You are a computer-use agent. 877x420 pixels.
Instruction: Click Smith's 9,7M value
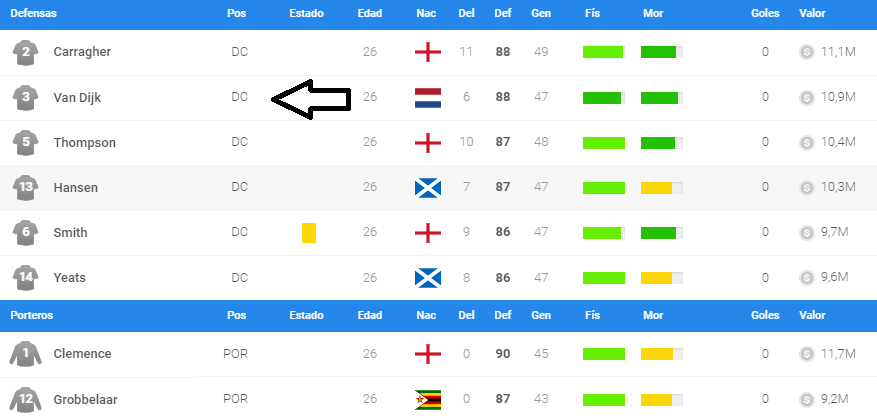(x=834, y=232)
